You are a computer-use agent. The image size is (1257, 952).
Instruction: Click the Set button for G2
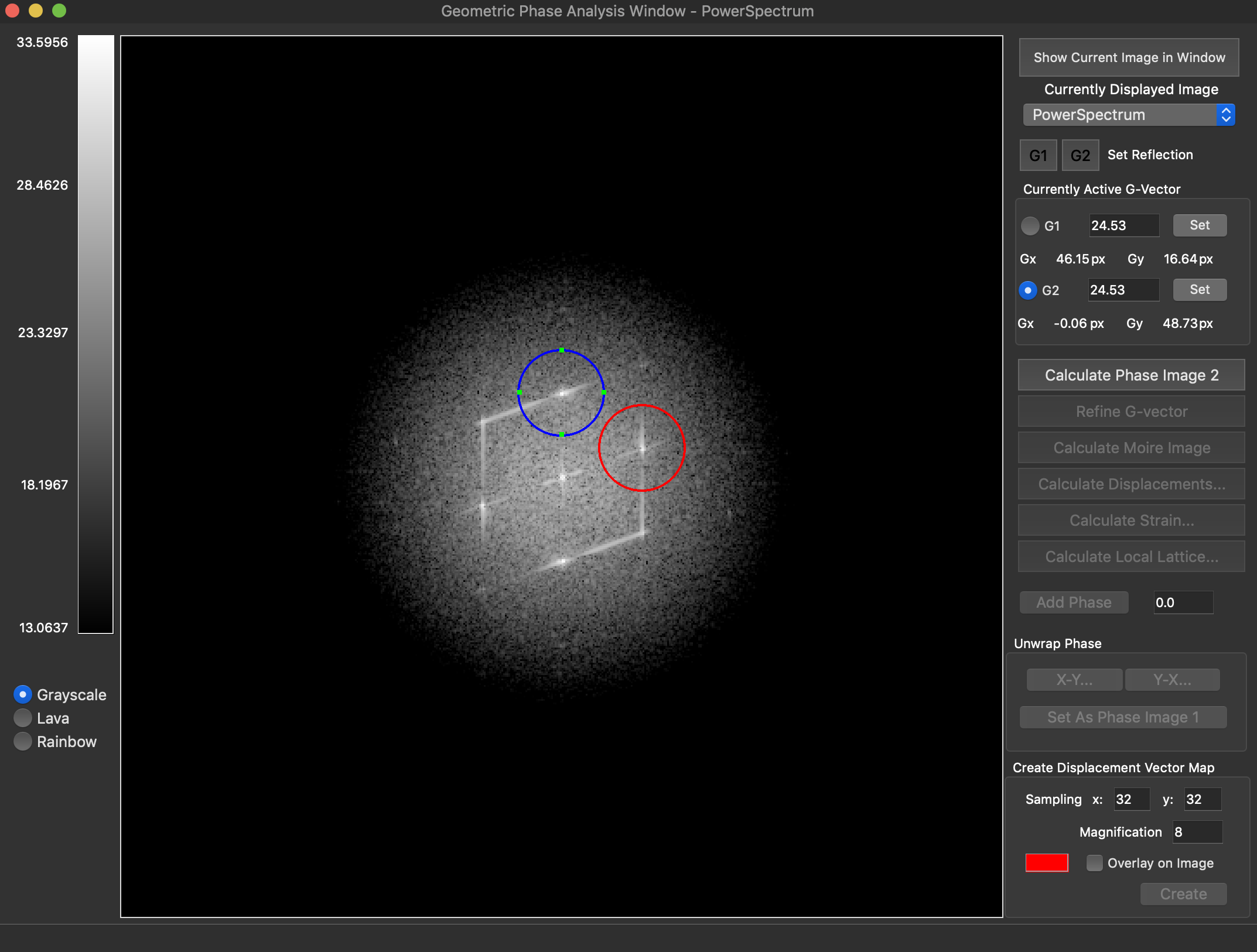(x=1200, y=289)
